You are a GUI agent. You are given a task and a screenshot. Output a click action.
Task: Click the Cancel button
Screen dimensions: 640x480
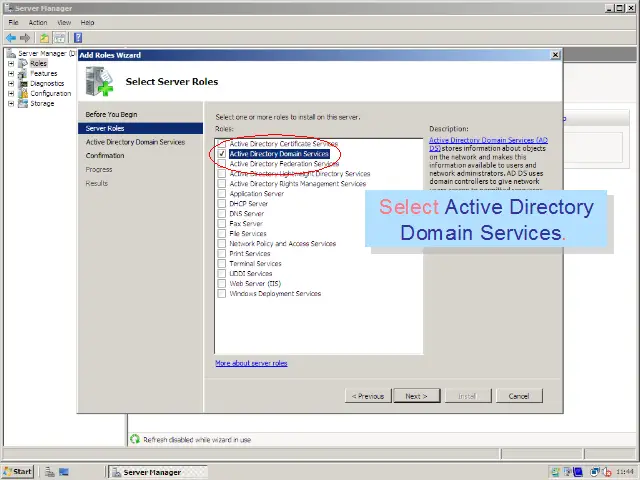click(519, 396)
